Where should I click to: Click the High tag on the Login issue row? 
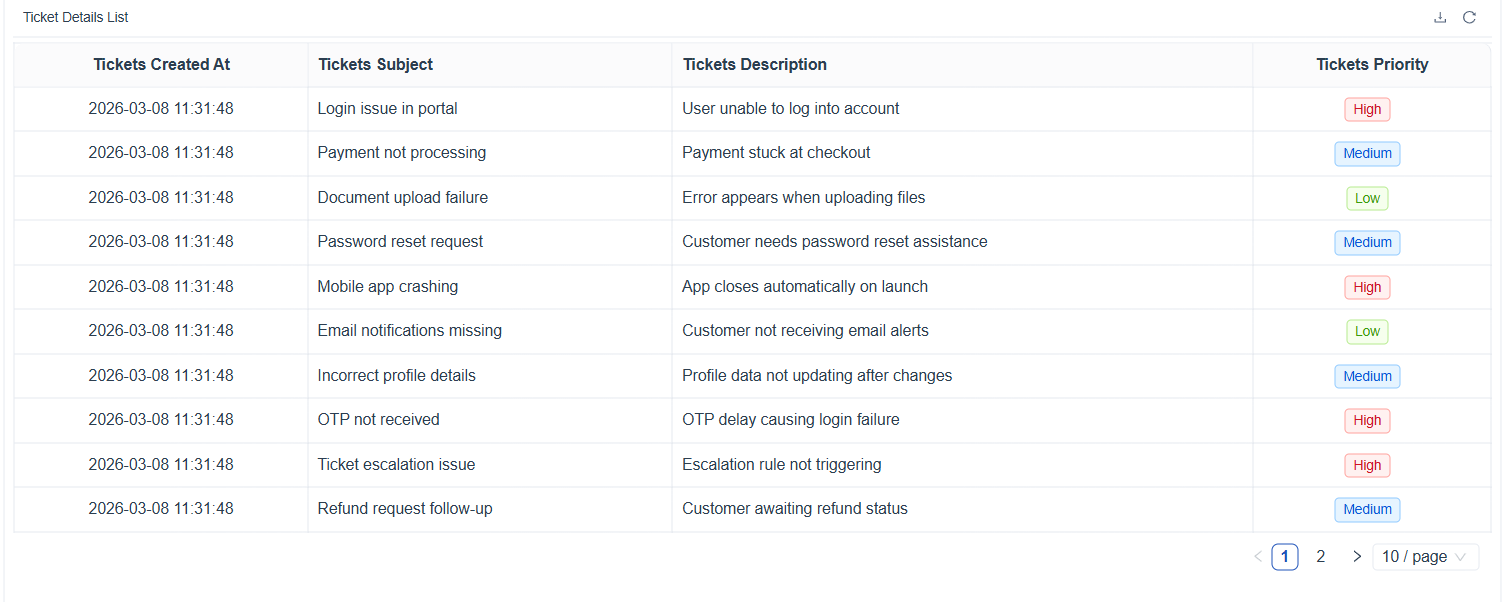[1367, 109]
